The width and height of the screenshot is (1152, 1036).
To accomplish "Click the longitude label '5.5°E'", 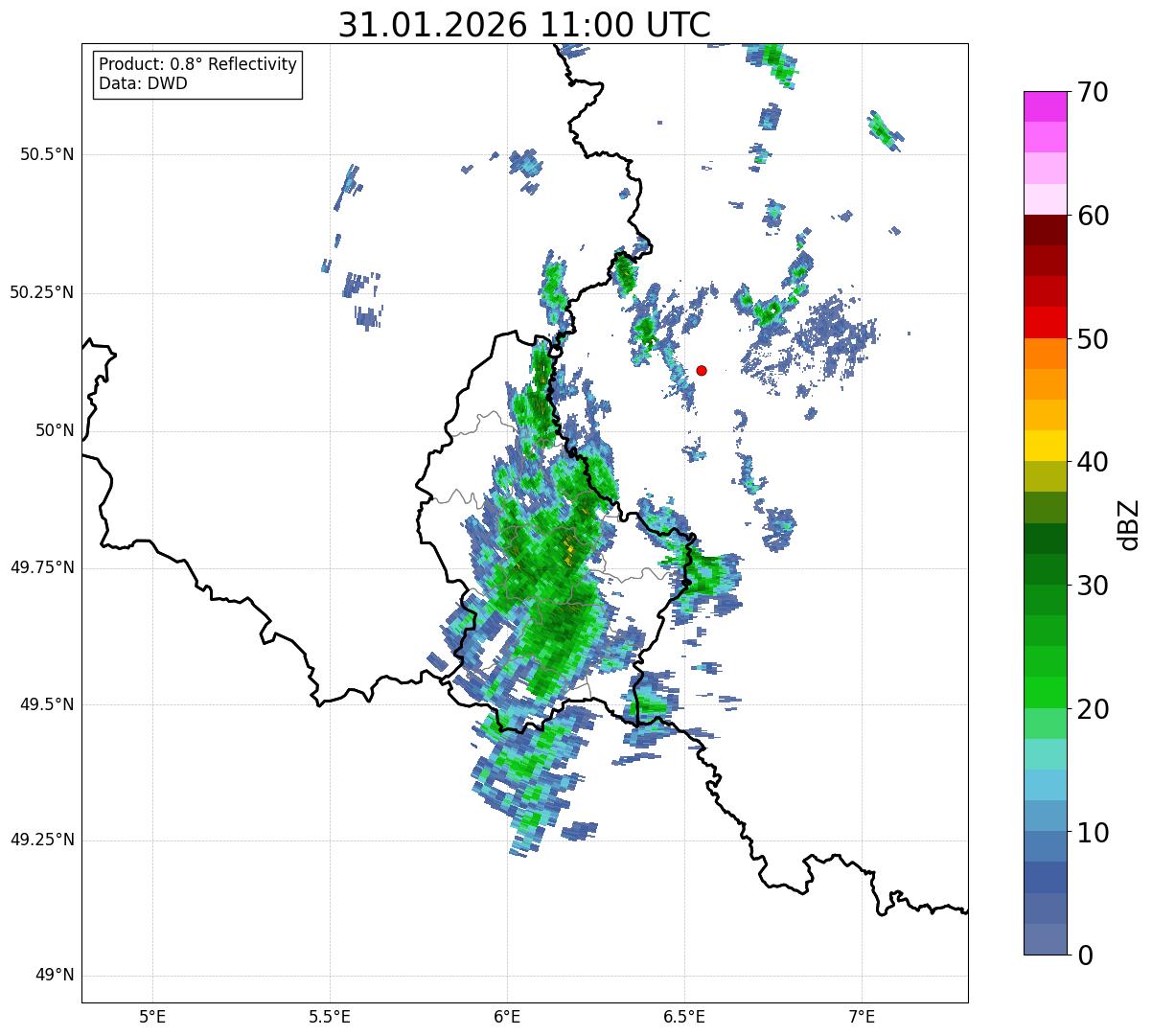I will point(330,1017).
